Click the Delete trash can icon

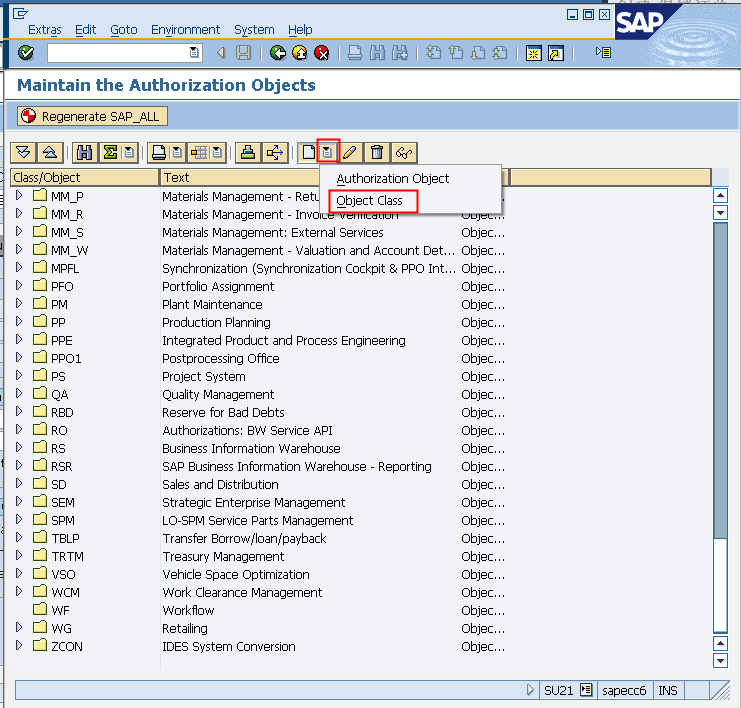coord(377,153)
